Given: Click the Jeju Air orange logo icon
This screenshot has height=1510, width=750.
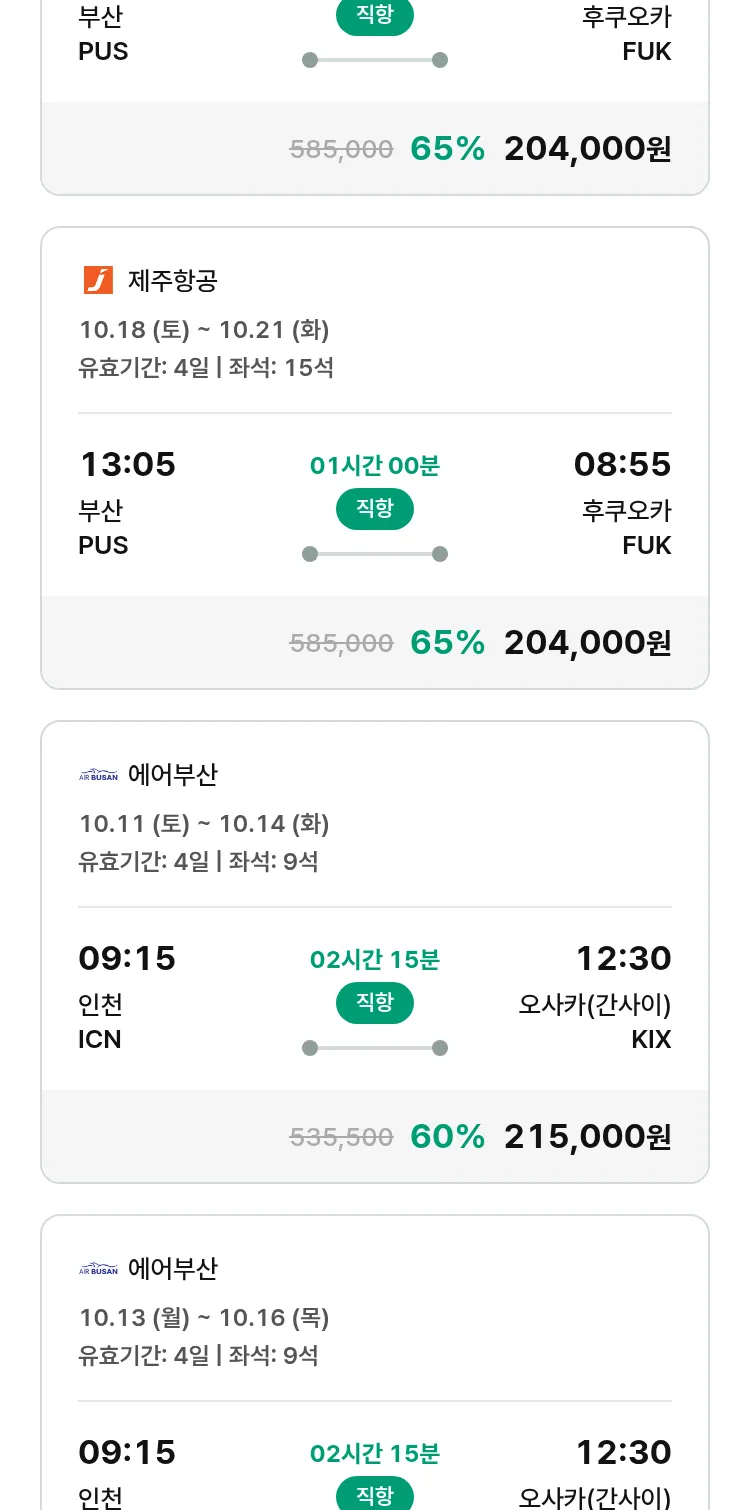Looking at the screenshot, I should pos(98,280).
